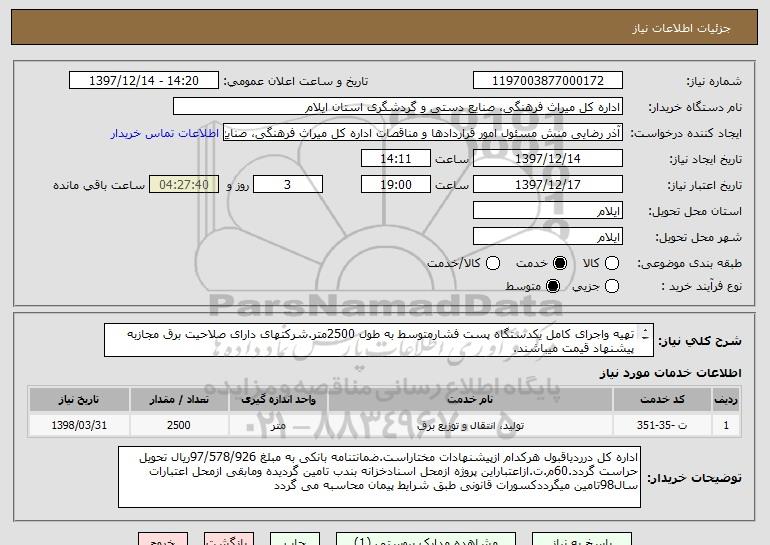Click the پاسخ به نیاز button
This screenshot has width=770, height=545.
(582, 539)
